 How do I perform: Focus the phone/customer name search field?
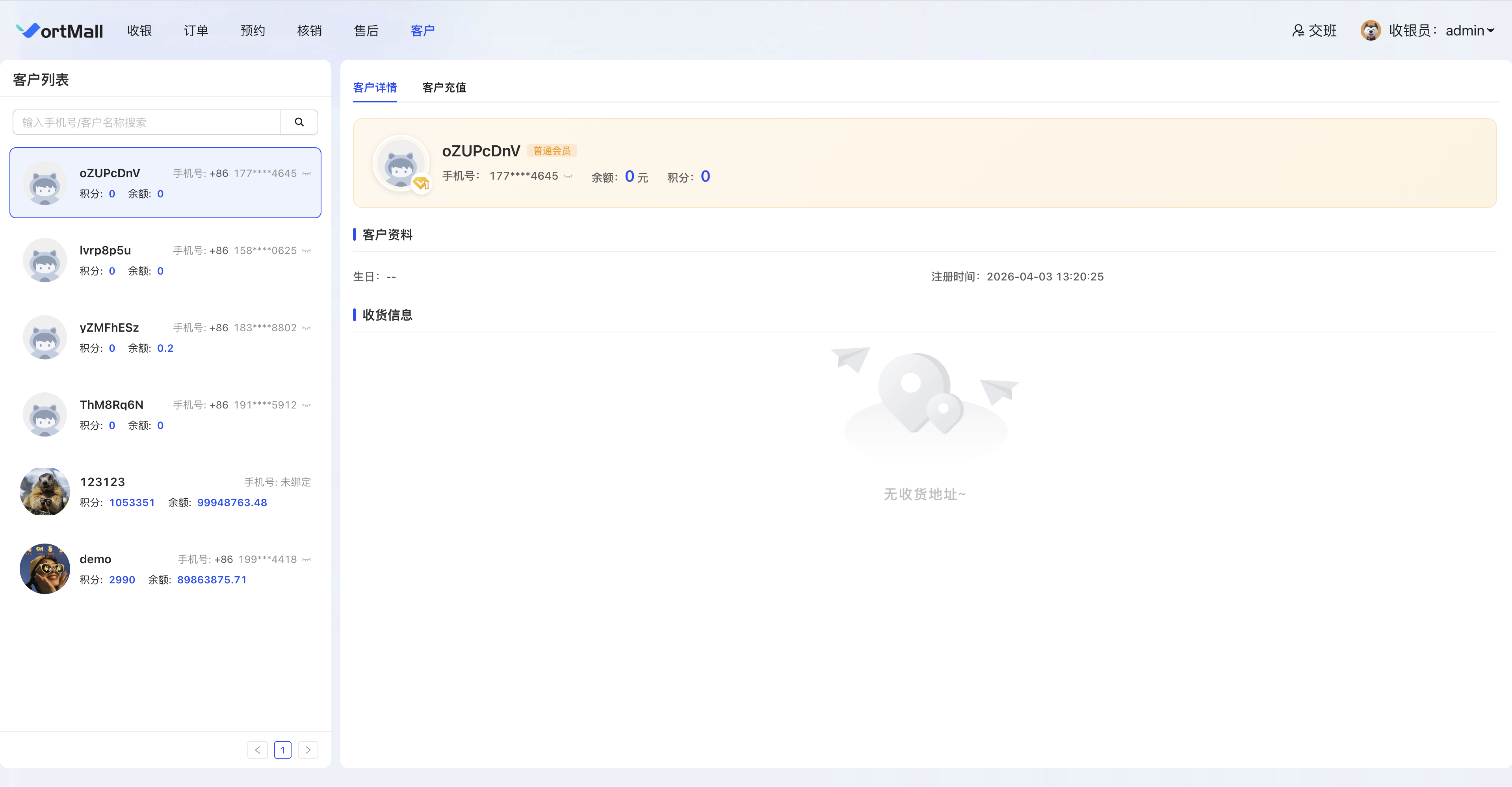pyautogui.click(x=147, y=122)
